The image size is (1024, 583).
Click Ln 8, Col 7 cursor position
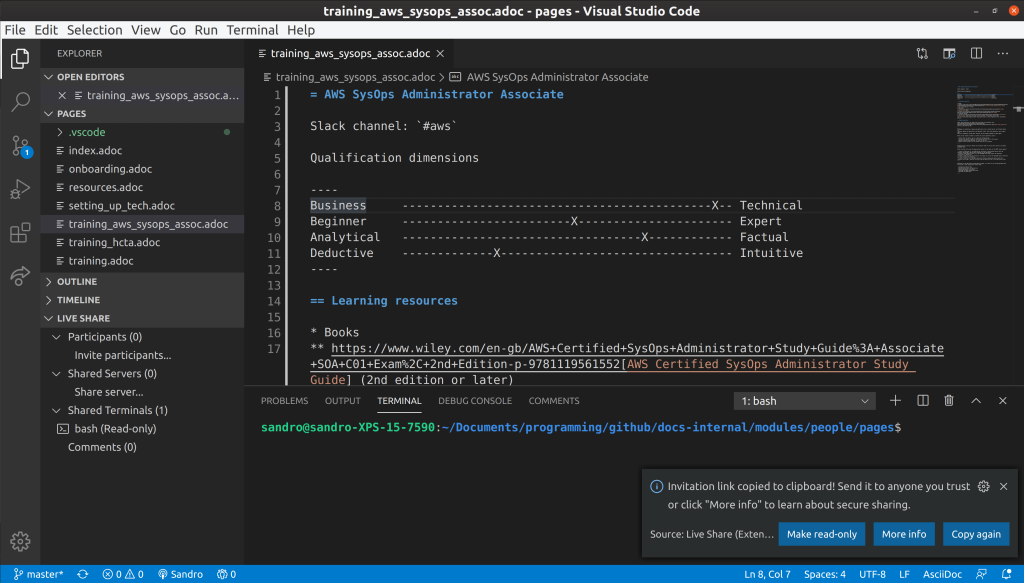point(767,575)
